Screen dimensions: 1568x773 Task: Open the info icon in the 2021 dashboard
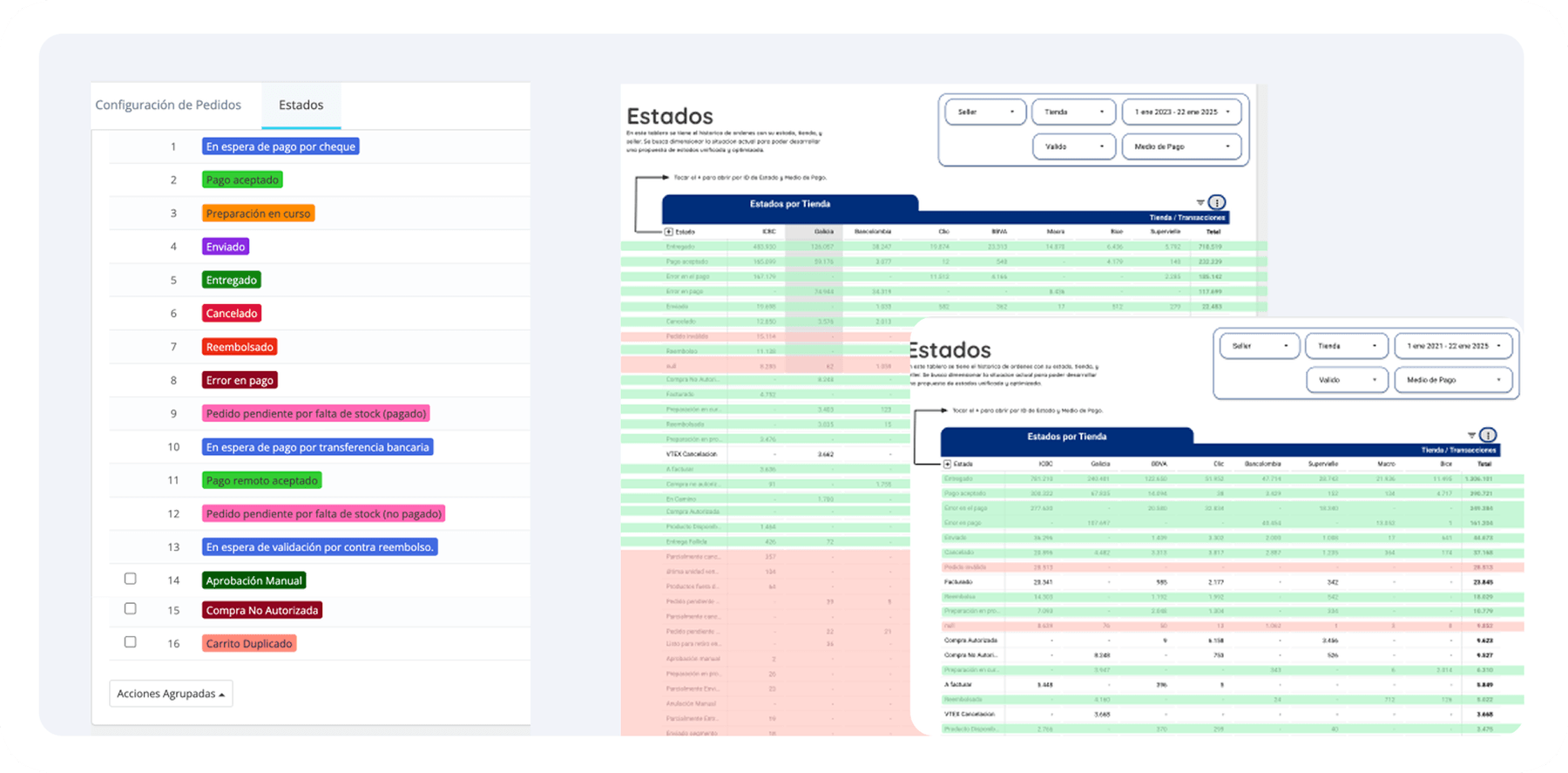(1488, 435)
